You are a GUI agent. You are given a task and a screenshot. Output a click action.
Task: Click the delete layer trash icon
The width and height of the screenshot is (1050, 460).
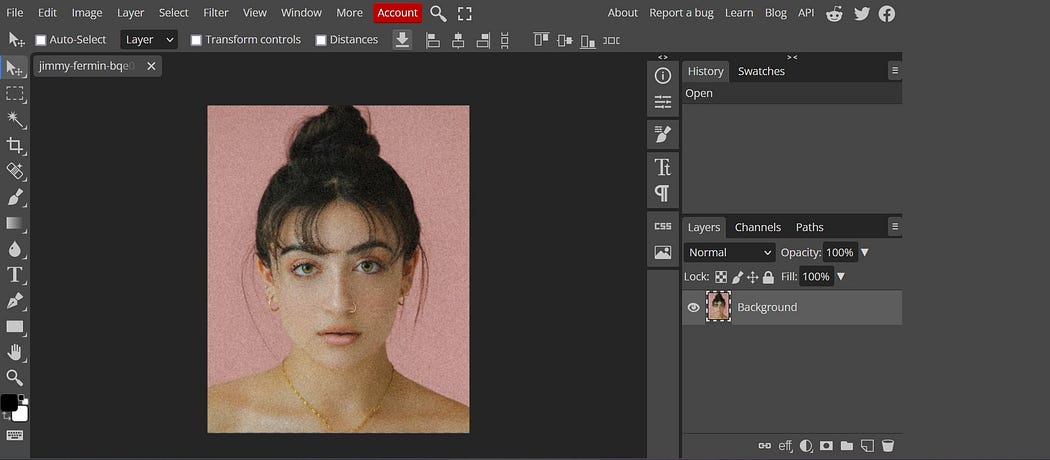[x=887, y=445]
